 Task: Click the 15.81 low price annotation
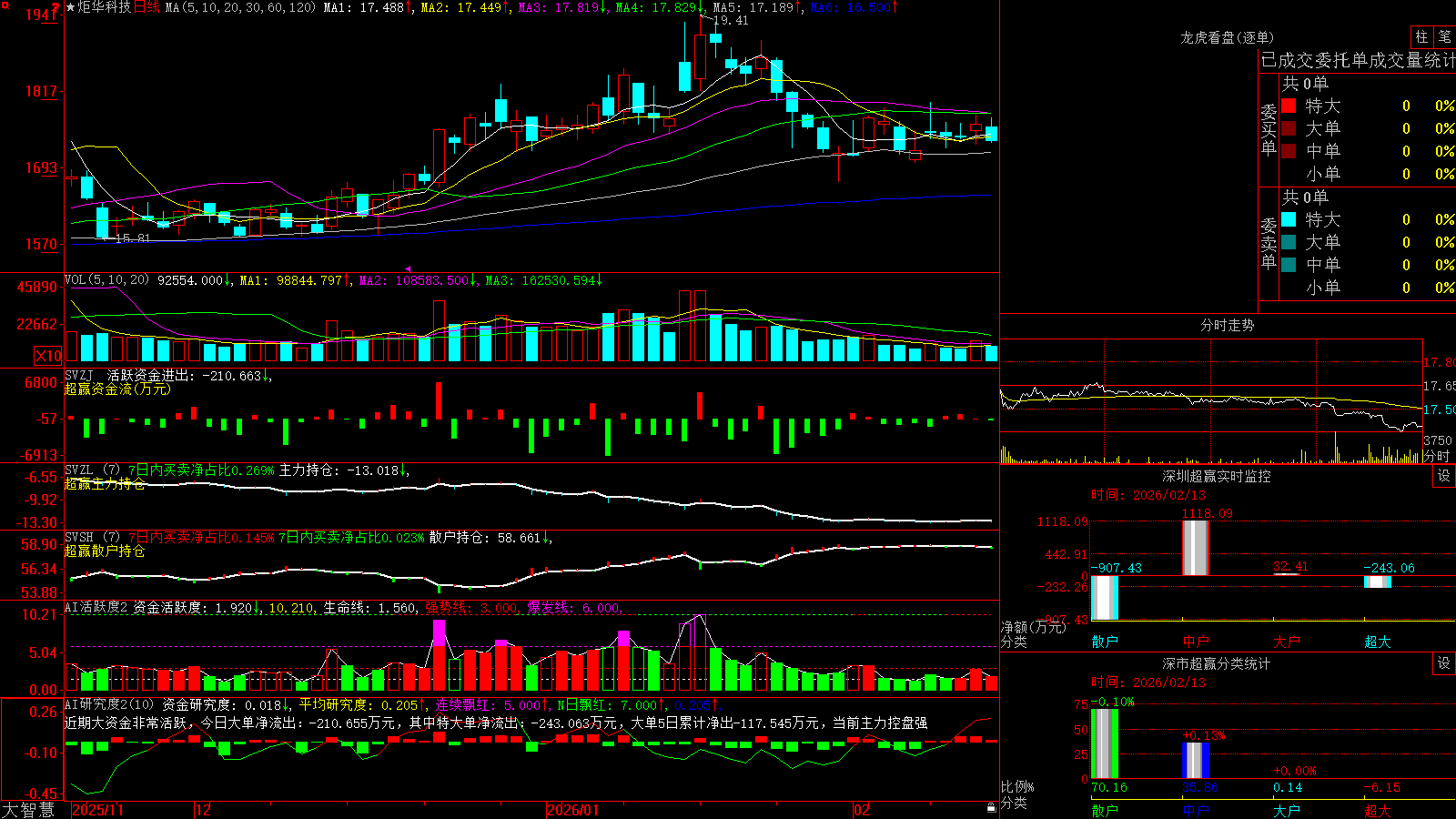click(133, 238)
